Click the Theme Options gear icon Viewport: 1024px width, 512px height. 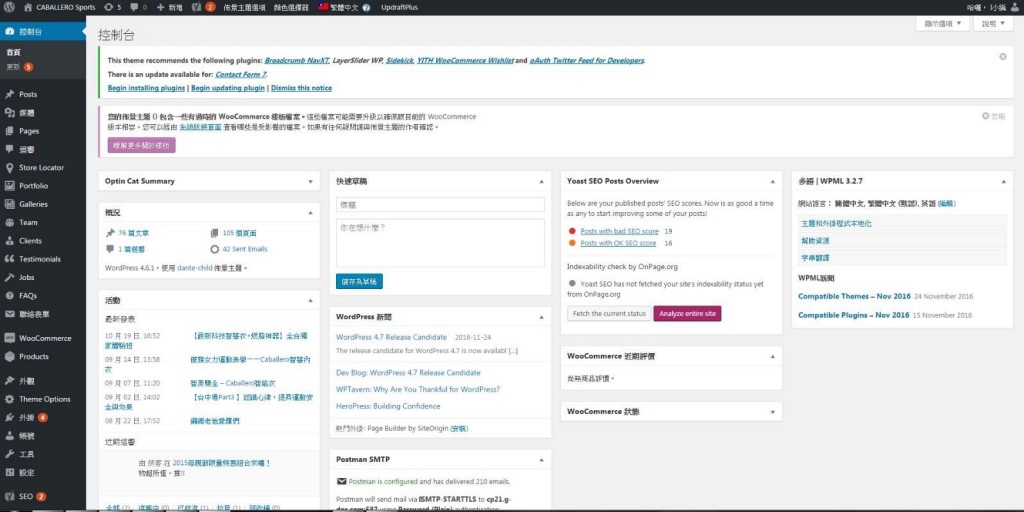click(9, 399)
